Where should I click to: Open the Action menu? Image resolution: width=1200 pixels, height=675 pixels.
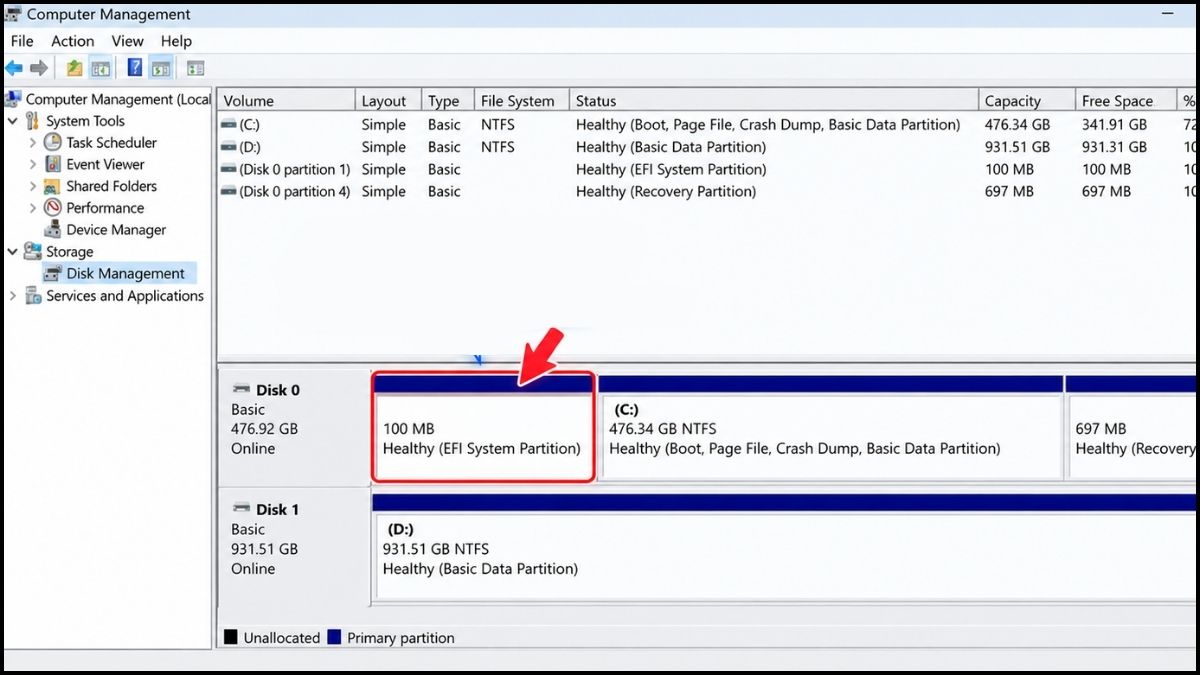click(x=73, y=41)
